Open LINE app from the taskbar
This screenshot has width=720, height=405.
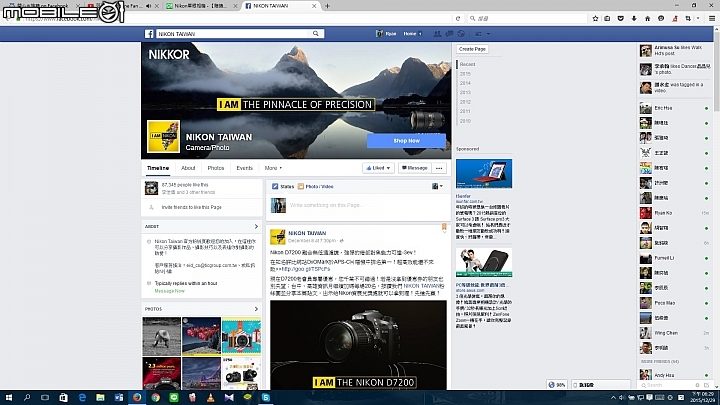point(174,398)
